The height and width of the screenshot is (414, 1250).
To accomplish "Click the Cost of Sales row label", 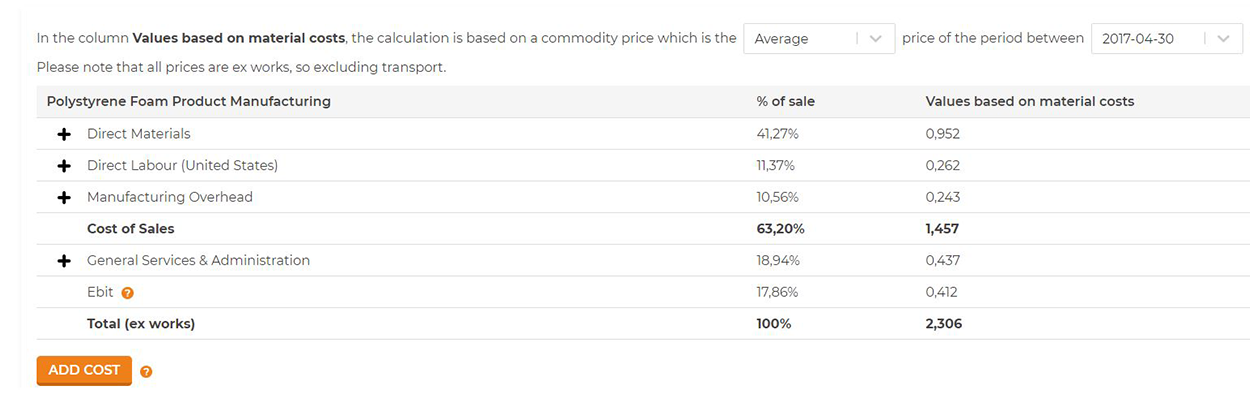I will [x=131, y=229].
